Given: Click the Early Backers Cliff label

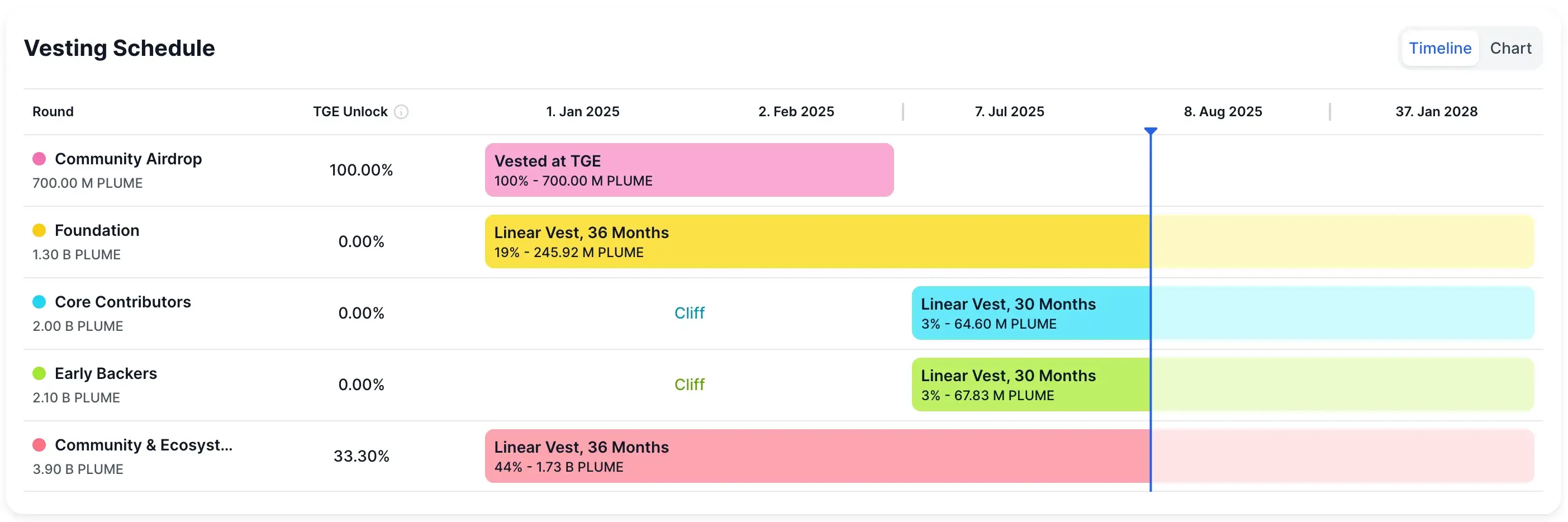Looking at the screenshot, I should (x=689, y=385).
